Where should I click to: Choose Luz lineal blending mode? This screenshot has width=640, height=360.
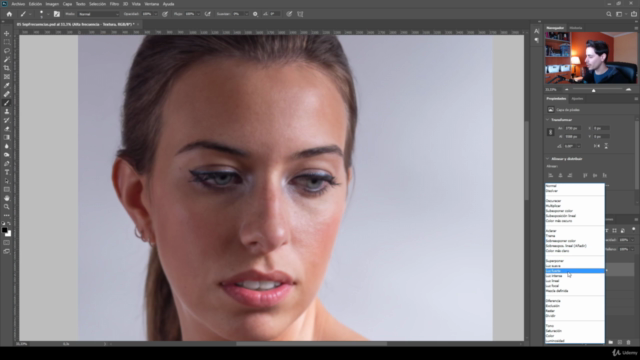coord(575,281)
